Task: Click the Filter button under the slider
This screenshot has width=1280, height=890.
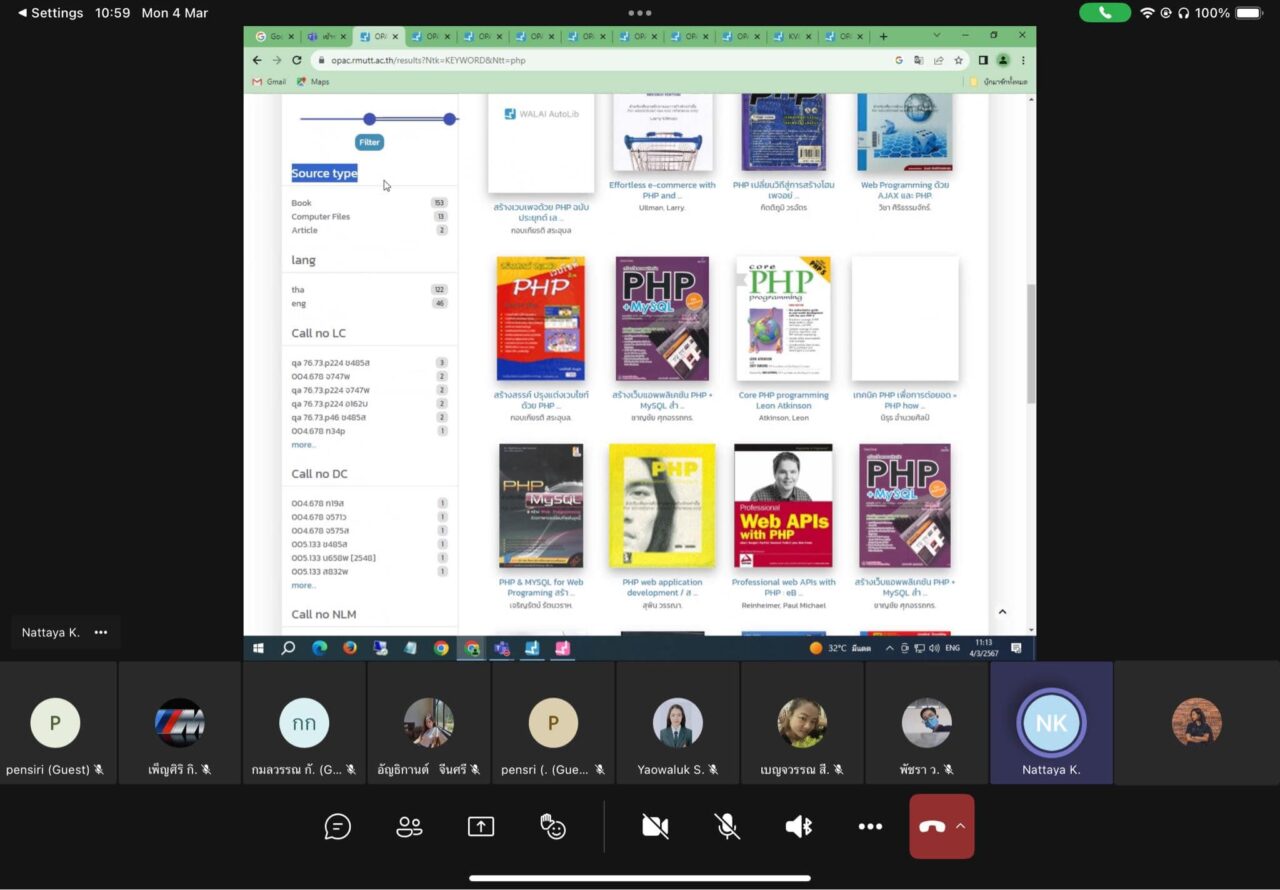Action: (370, 142)
